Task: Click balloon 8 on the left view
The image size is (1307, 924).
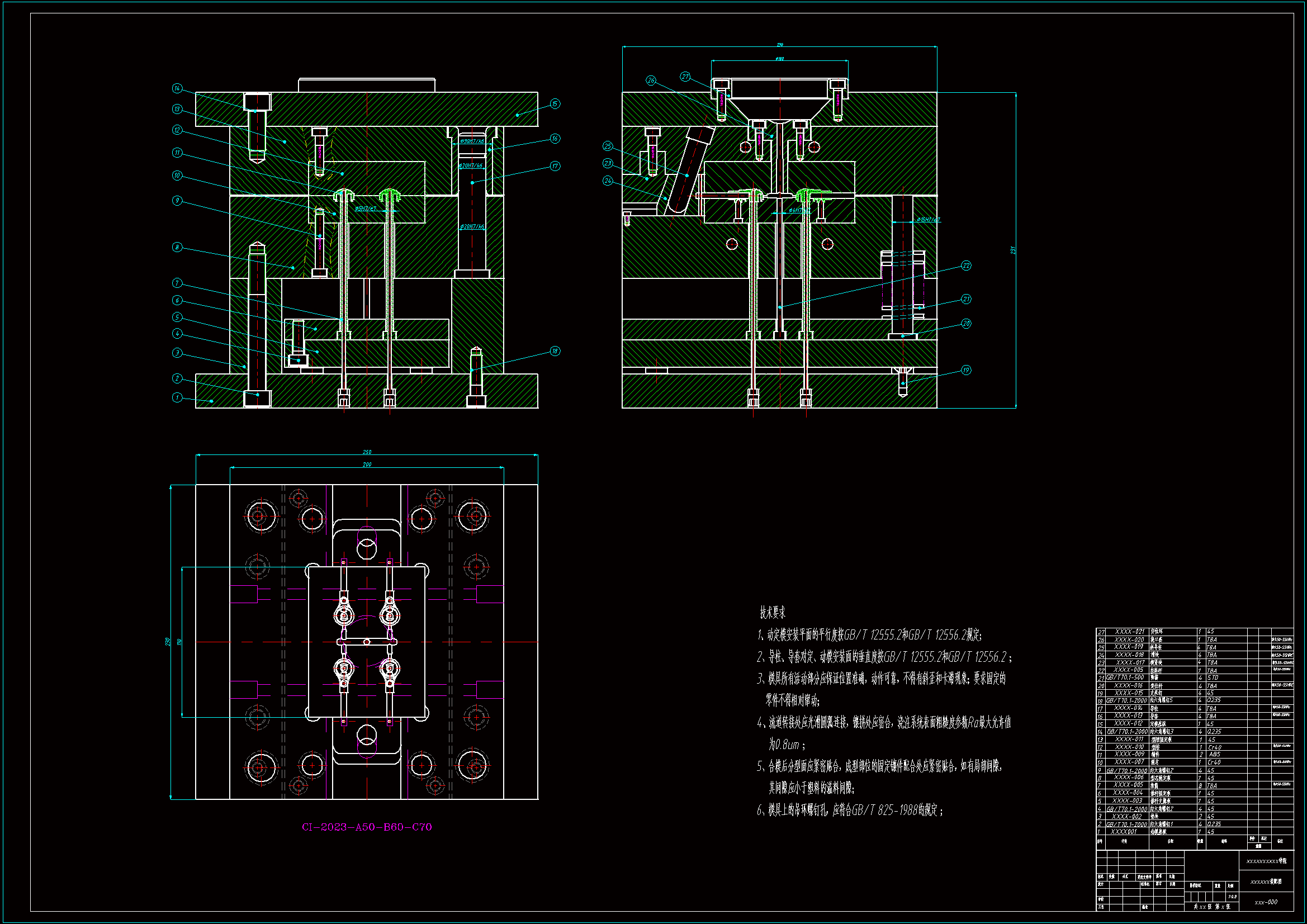Action: (177, 247)
